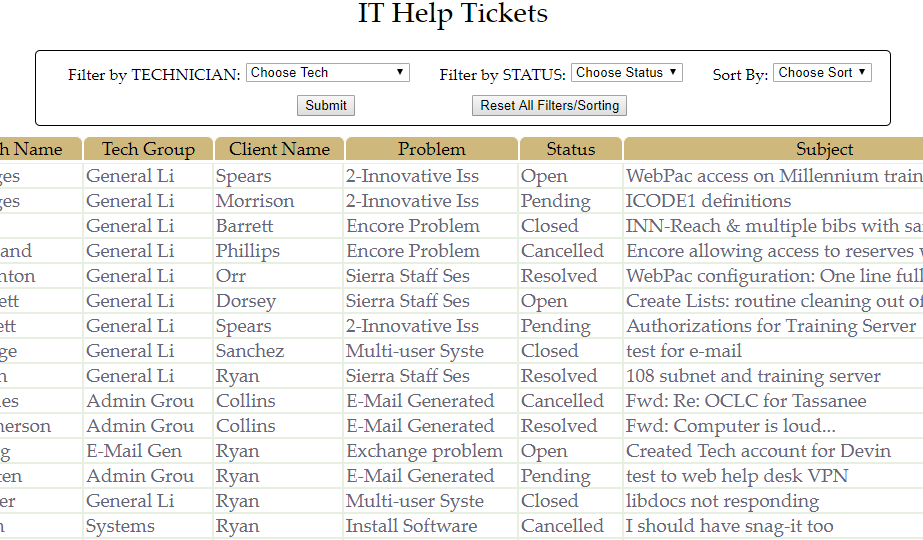
Task: Select the Systems tech group cell
Action: [120, 526]
